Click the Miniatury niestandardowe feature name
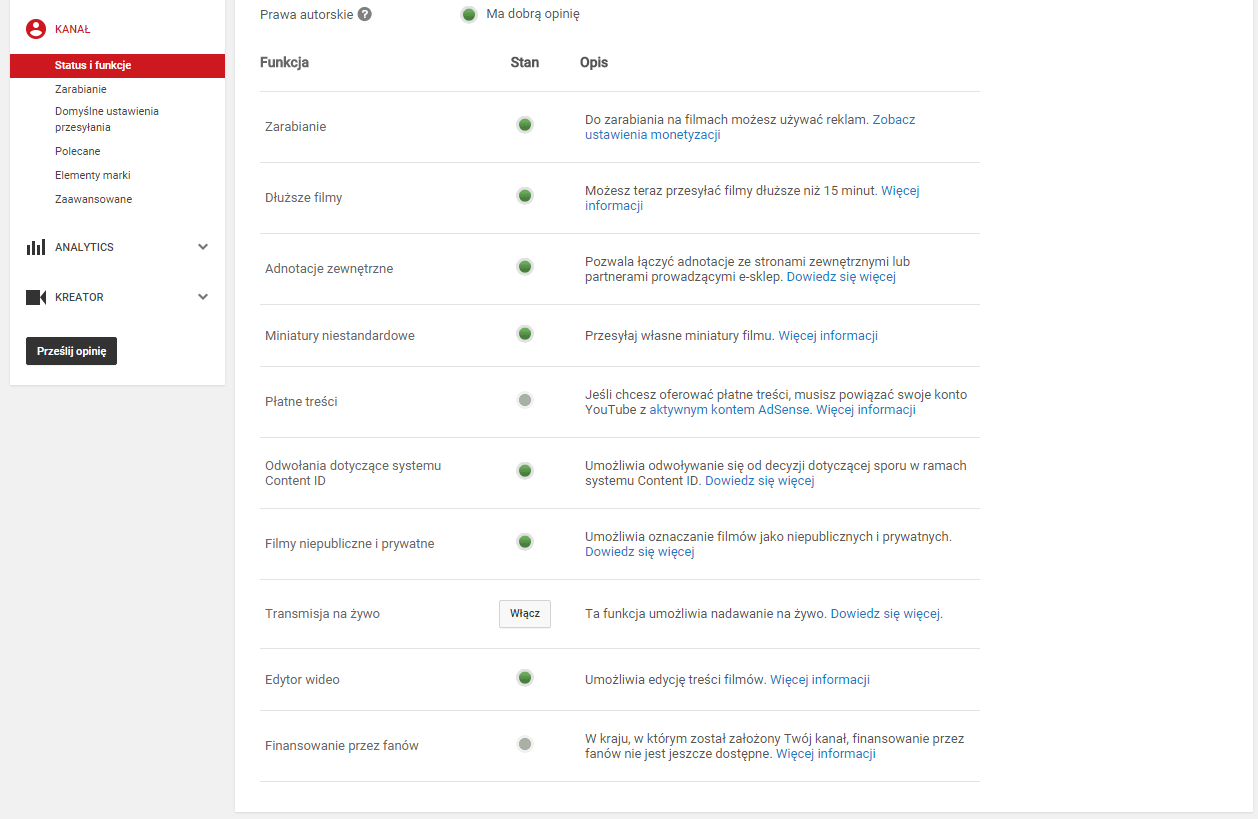The width and height of the screenshot is (1258, 819). [340, 336]
